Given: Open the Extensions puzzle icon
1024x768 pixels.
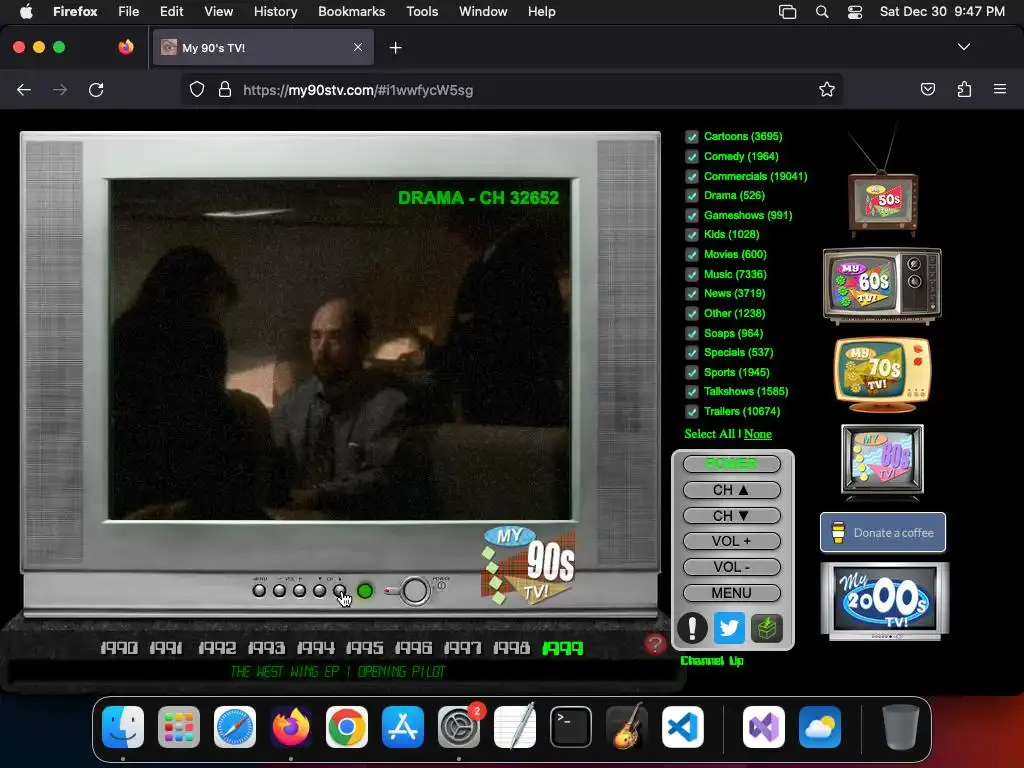Looking at the screenshot, I should click(964, 89).
